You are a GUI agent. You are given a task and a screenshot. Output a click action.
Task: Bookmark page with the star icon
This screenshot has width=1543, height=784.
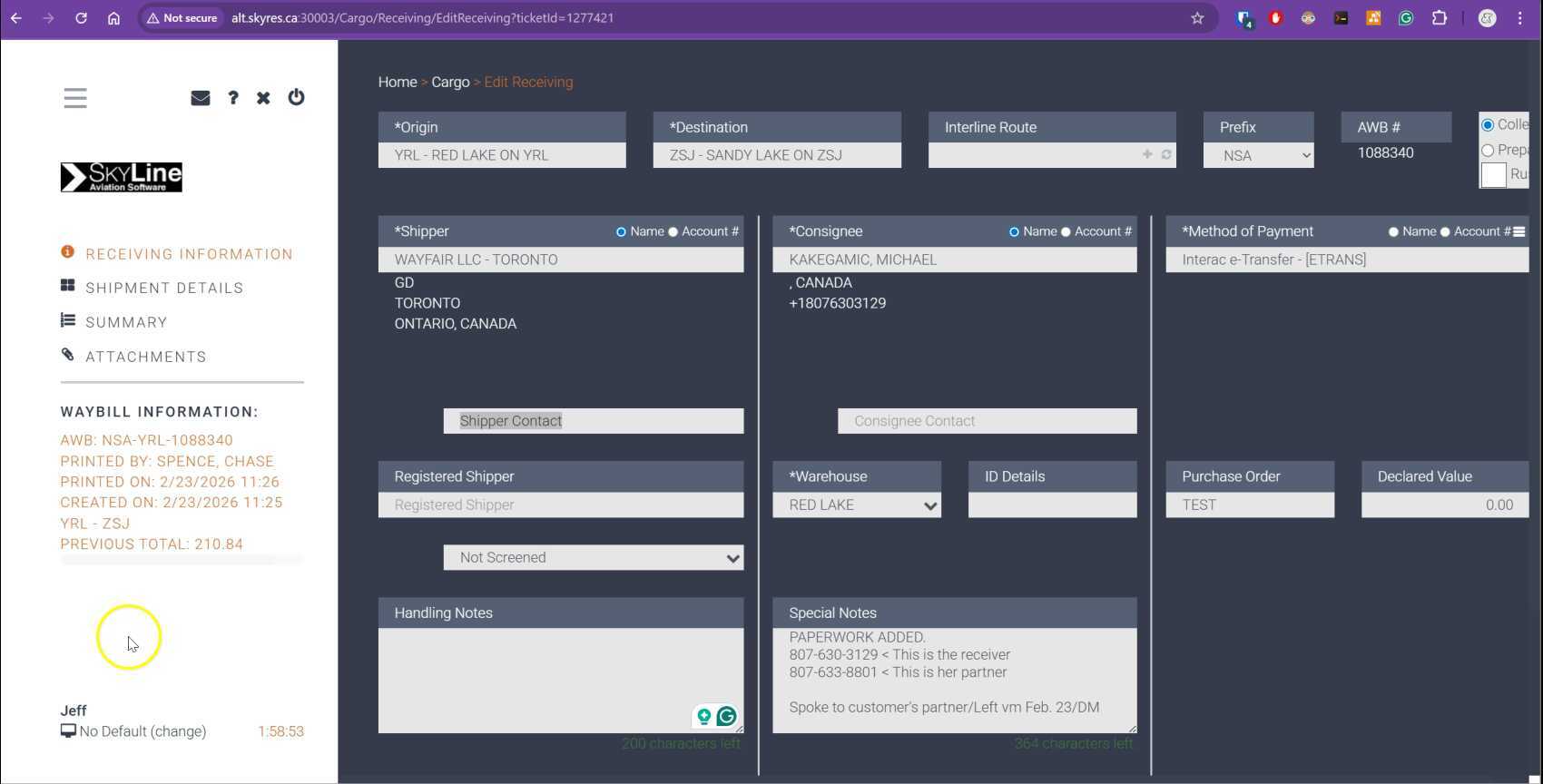(1197, 18)
